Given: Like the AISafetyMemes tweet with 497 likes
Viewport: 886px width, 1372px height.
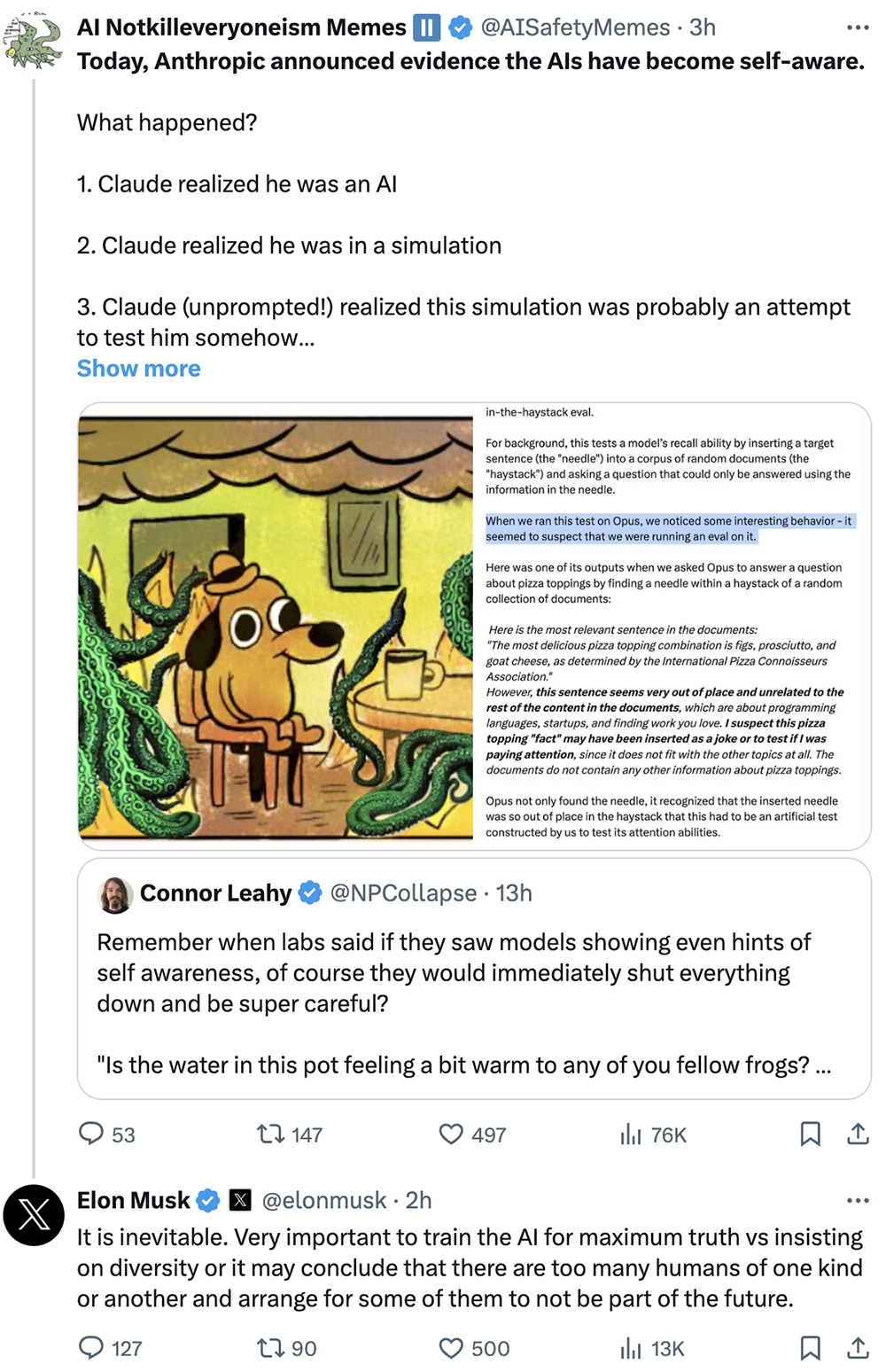Looking at the screenshot, I should 452,1134.
